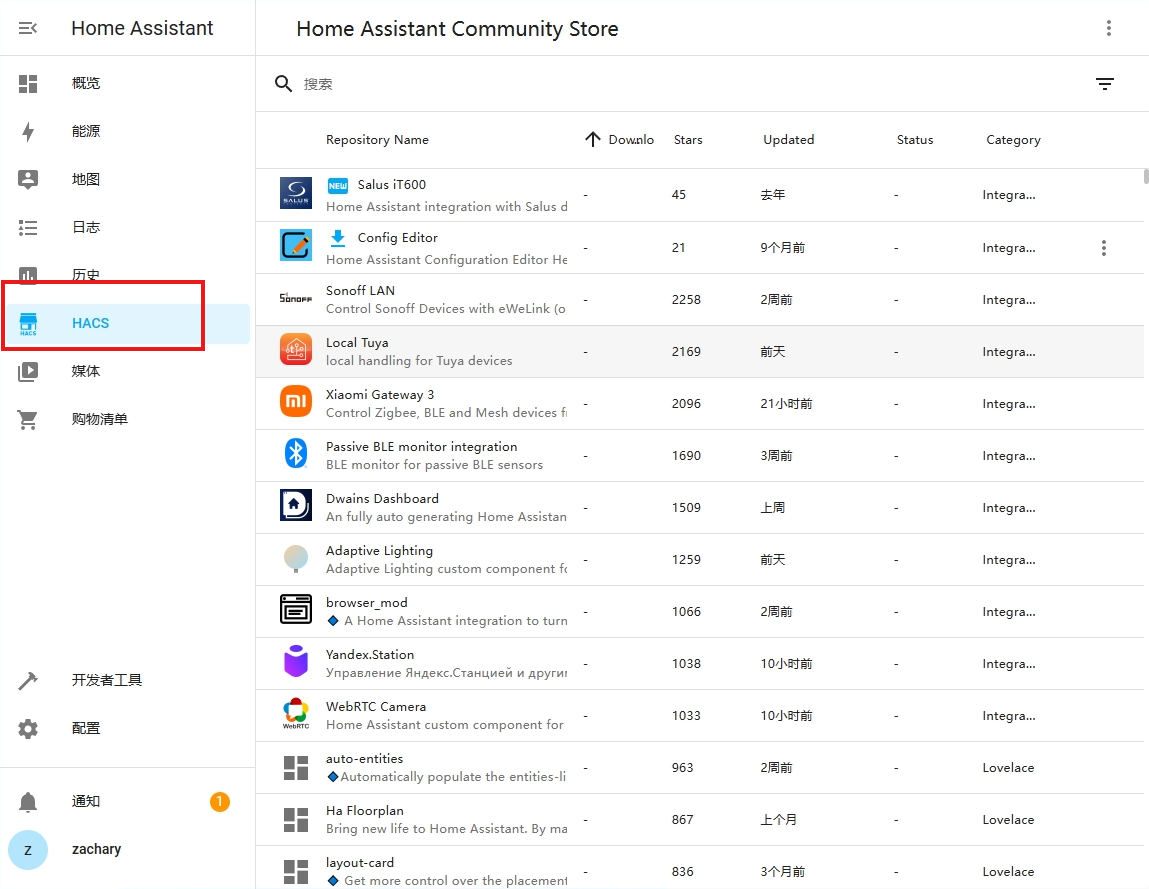Click the table's vertical scrollbar thumb
The image size is (1149, 889).
(x=1146, y=177)
